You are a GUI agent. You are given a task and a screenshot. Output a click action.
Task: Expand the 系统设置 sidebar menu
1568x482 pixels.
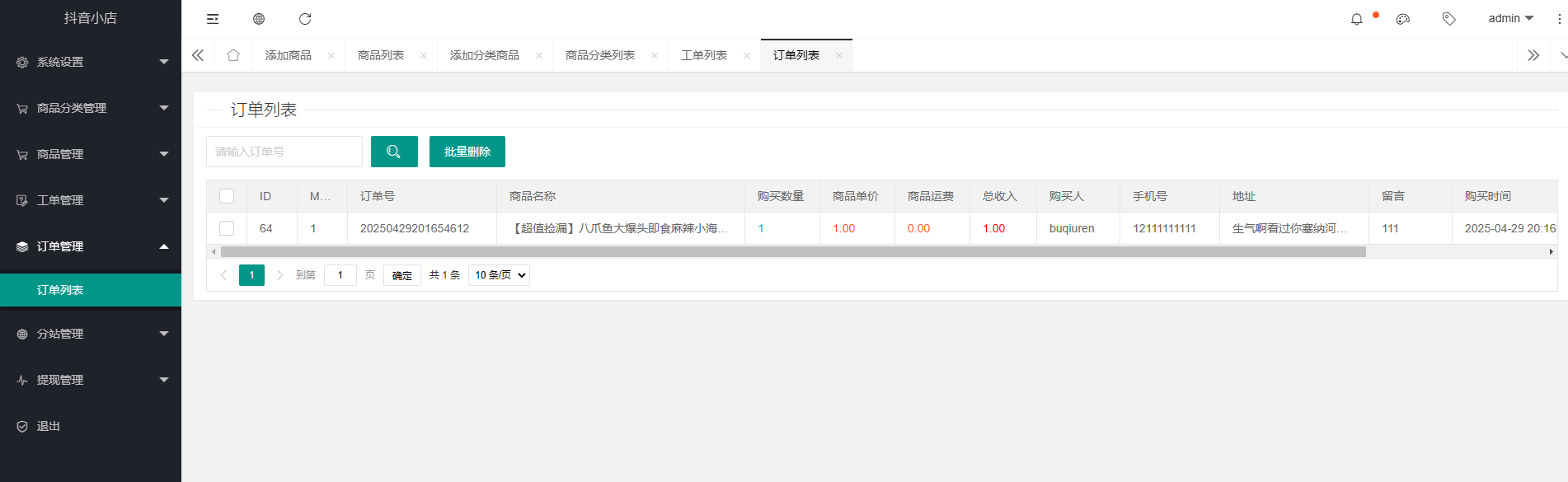(x=91, y=62)
